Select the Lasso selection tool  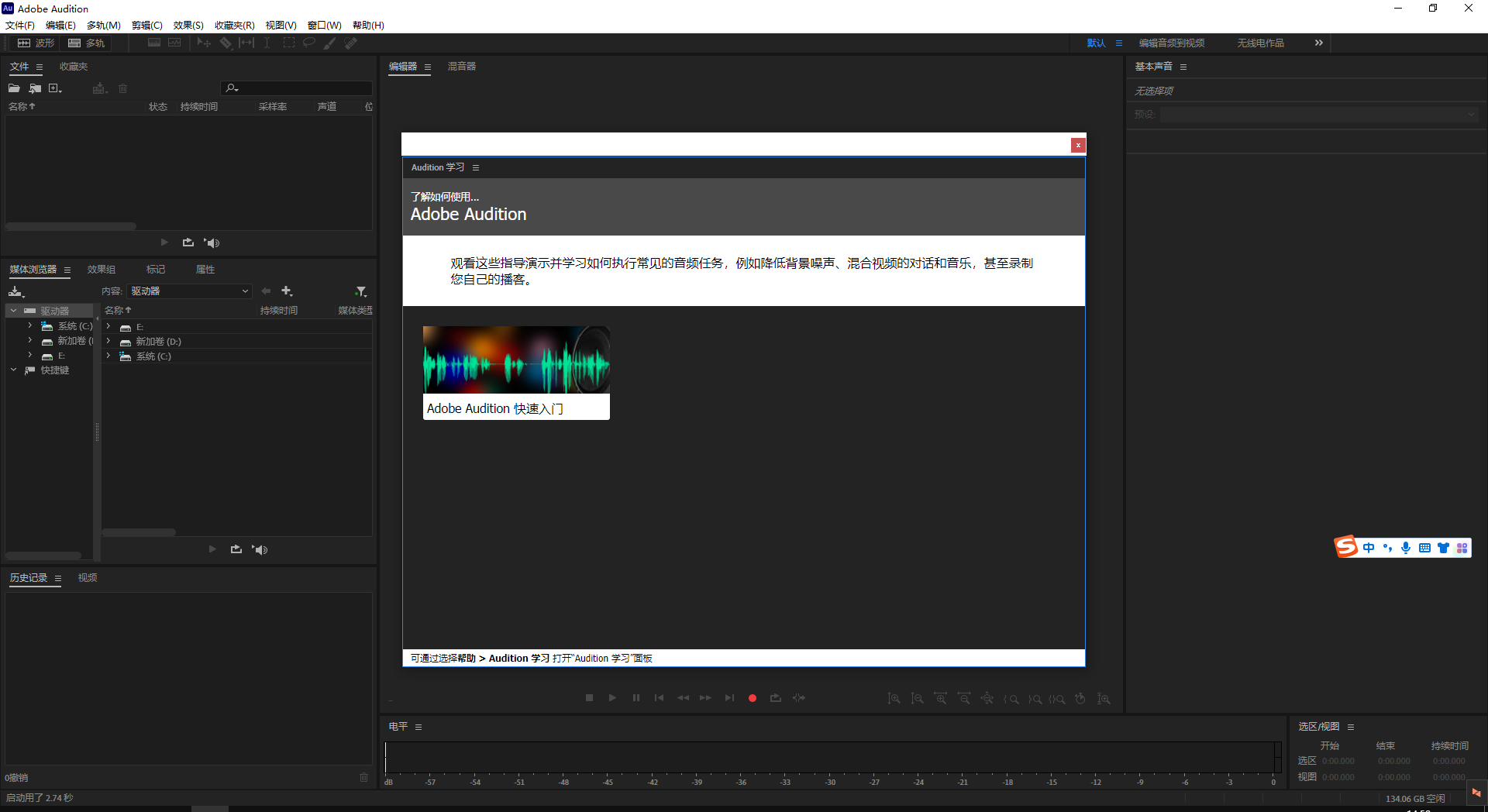[308, 43]
